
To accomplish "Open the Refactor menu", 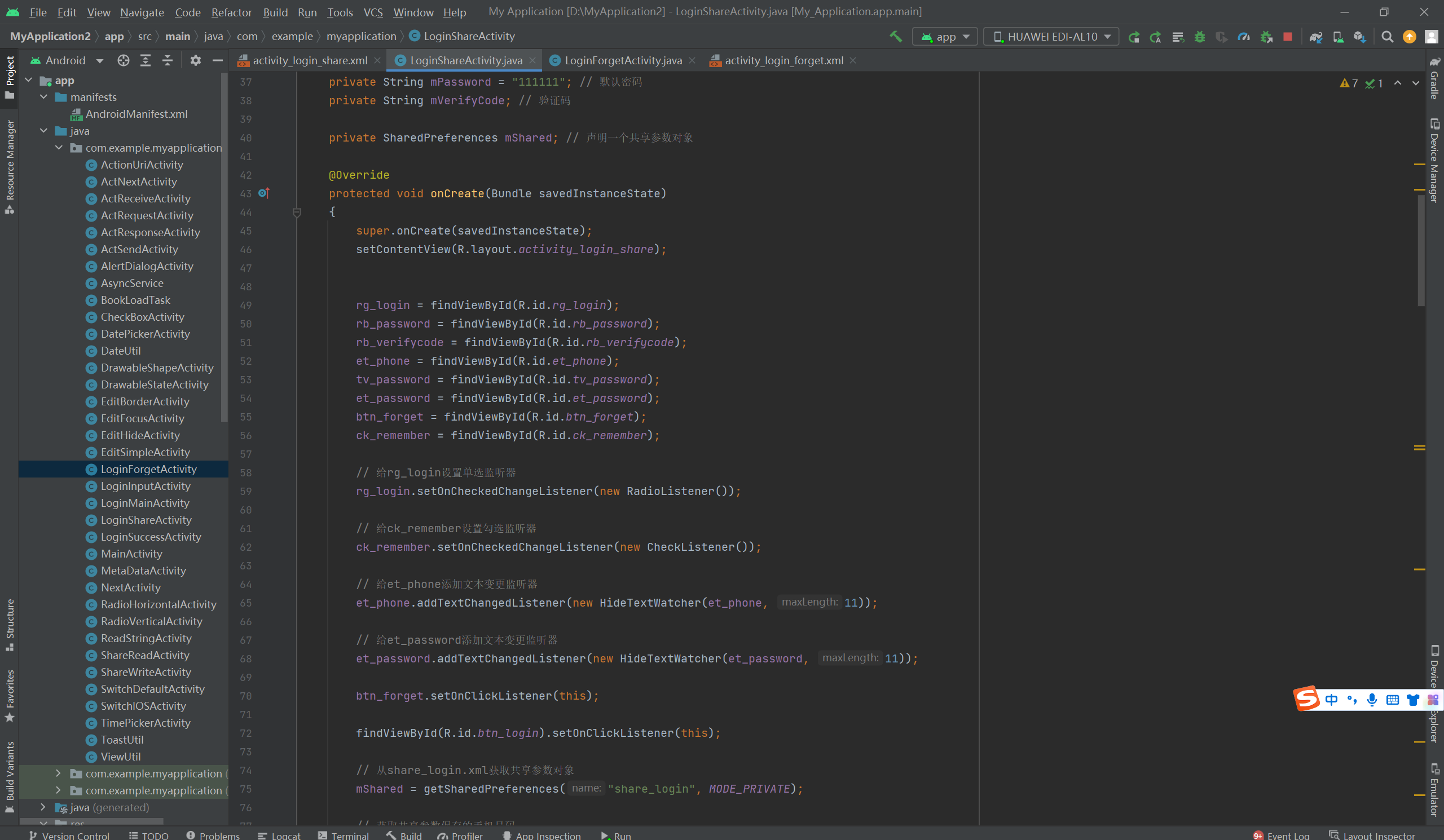I will [x=231, y=12].
